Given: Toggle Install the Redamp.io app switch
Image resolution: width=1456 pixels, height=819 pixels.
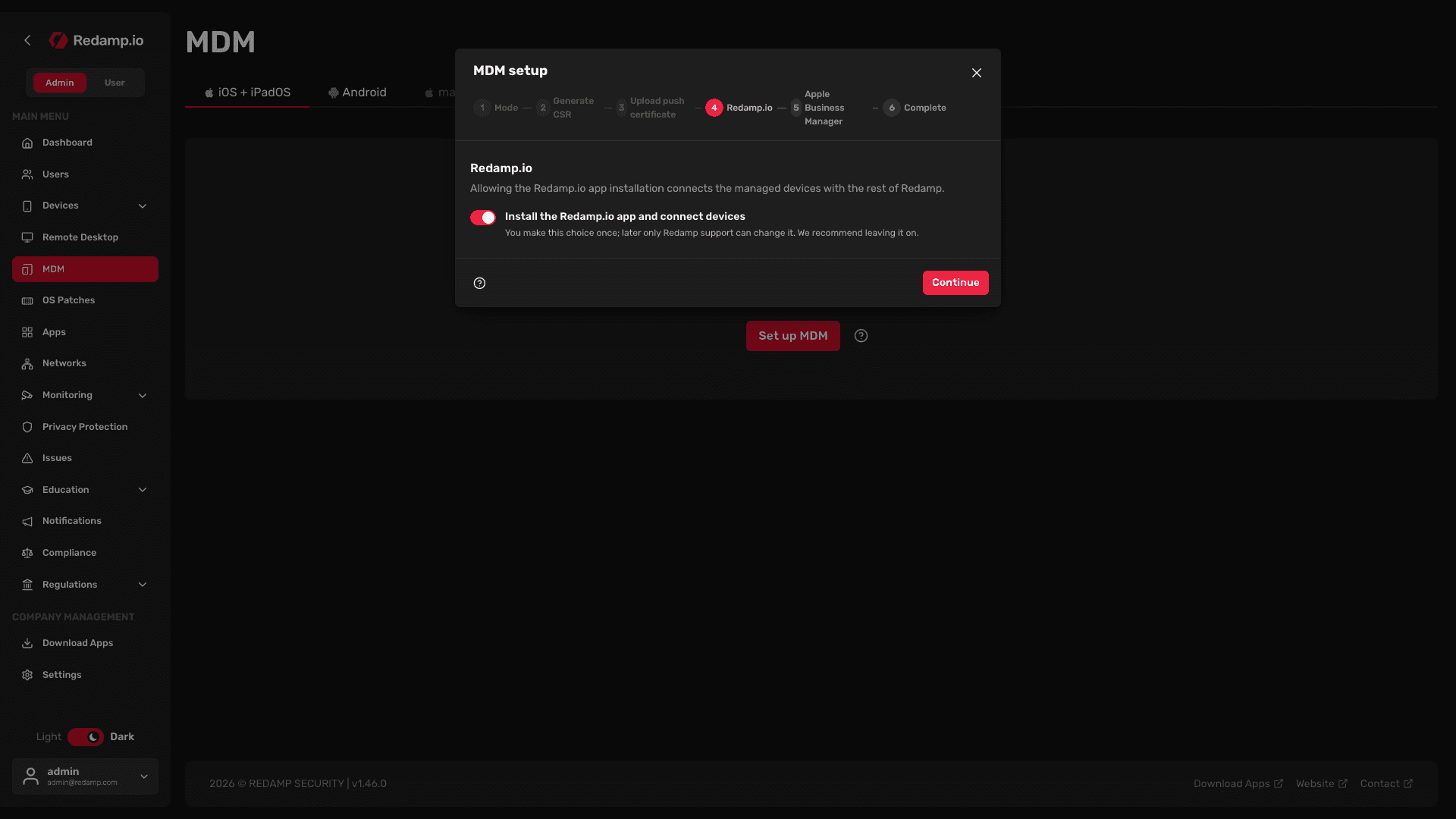Looking at the screenshot, I should (x=483, y=218).
